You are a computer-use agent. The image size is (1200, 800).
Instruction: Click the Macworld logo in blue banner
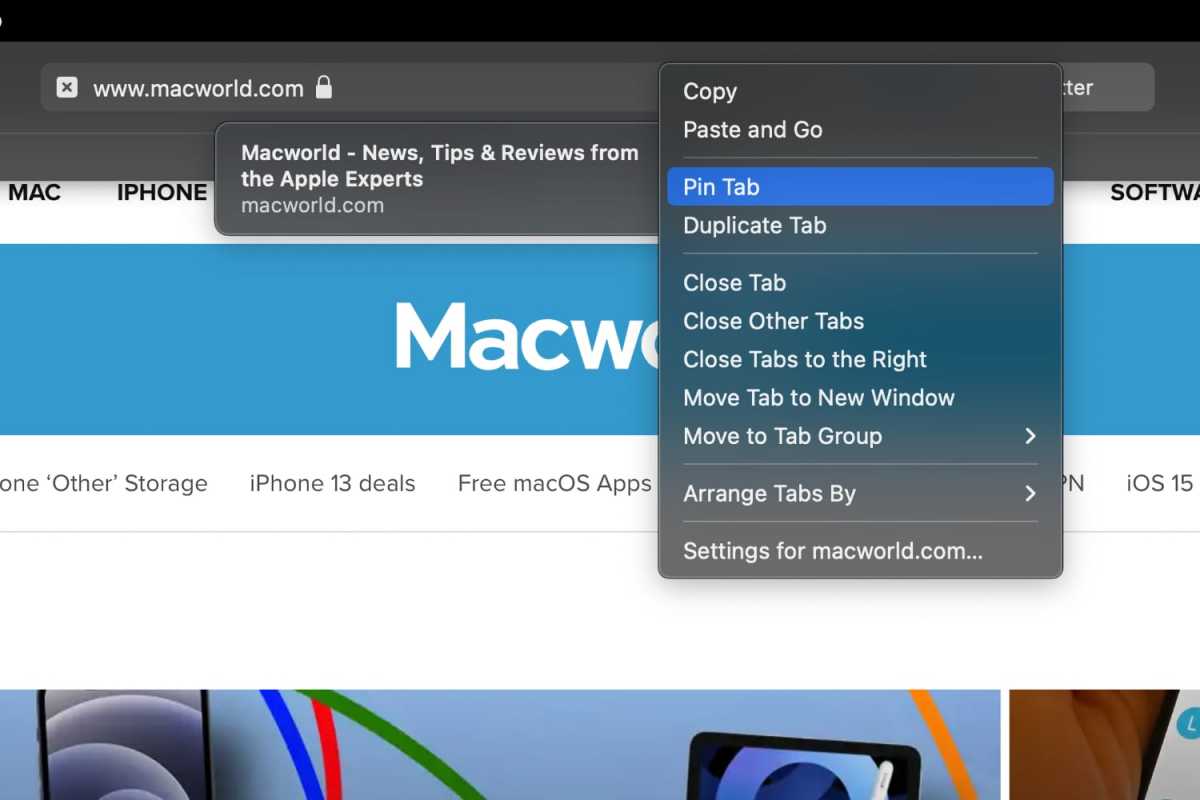click(527, 336)
